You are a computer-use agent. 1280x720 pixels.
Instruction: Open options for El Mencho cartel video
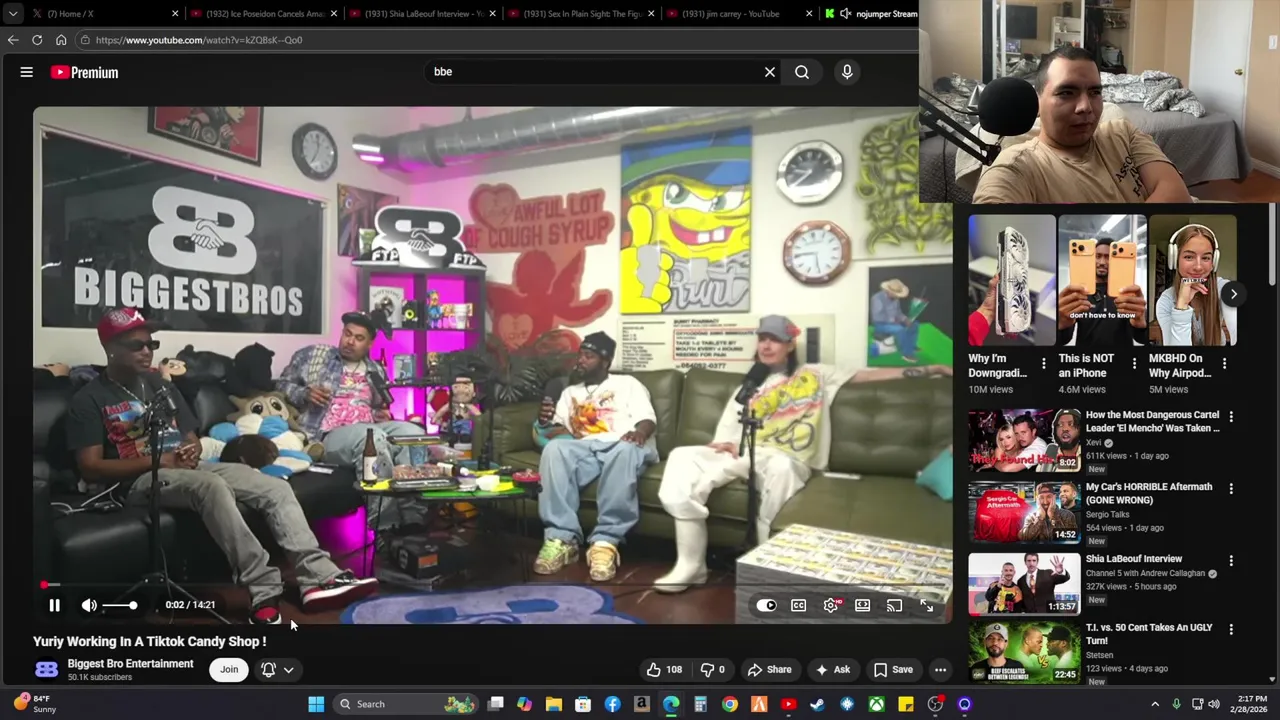pos(1231,416)
